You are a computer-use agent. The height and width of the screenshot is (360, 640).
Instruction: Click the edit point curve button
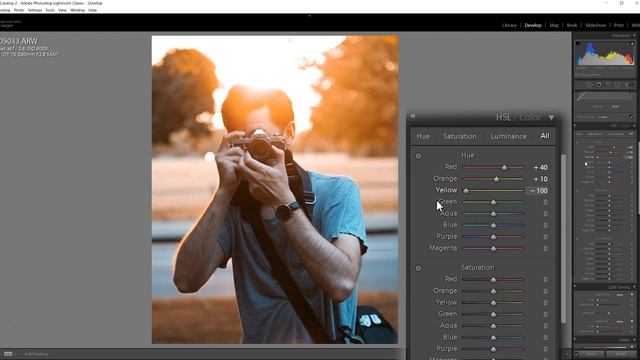630,116
